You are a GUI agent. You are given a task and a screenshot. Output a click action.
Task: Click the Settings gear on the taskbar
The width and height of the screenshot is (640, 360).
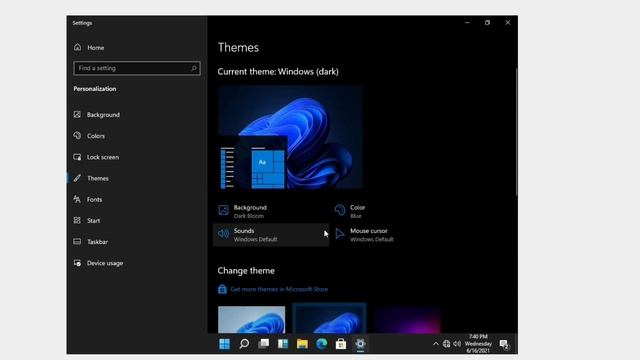[x=360, y=344]
